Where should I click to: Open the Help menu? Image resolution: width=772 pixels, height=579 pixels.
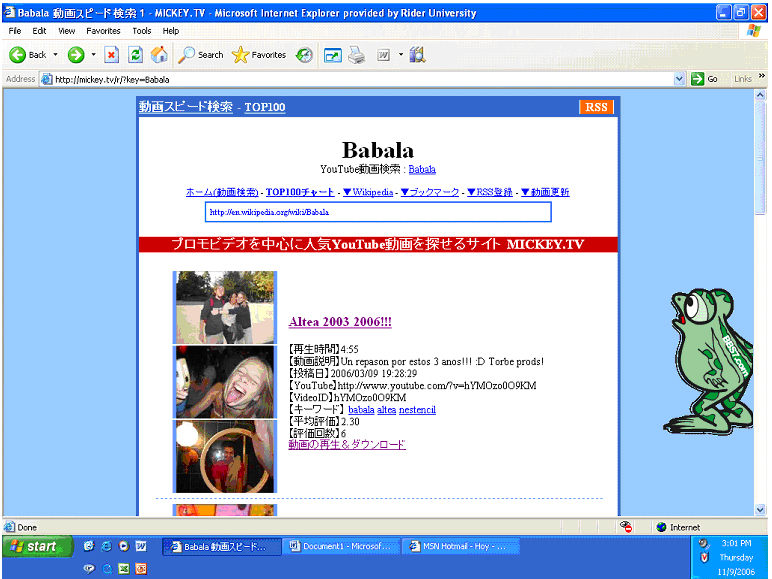click(x=171, y=31)
